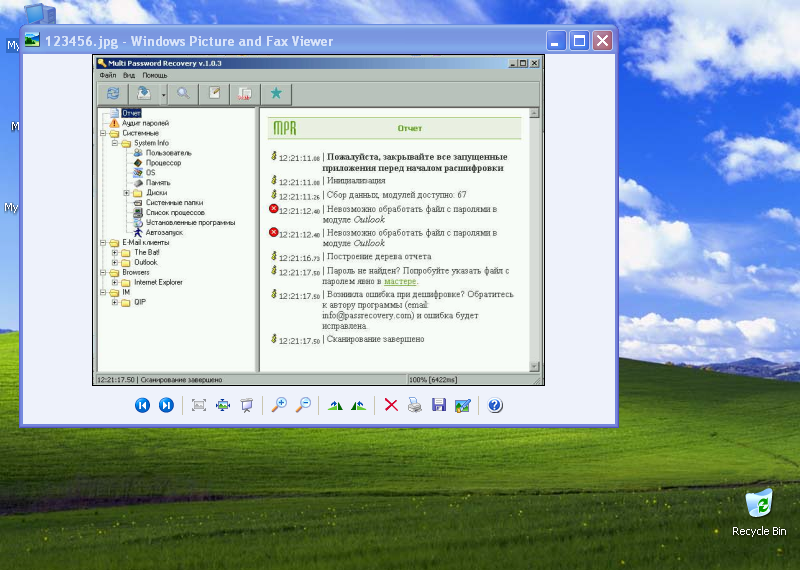Open the Файл menu
The image size is (800, 570).
[108, 75]
